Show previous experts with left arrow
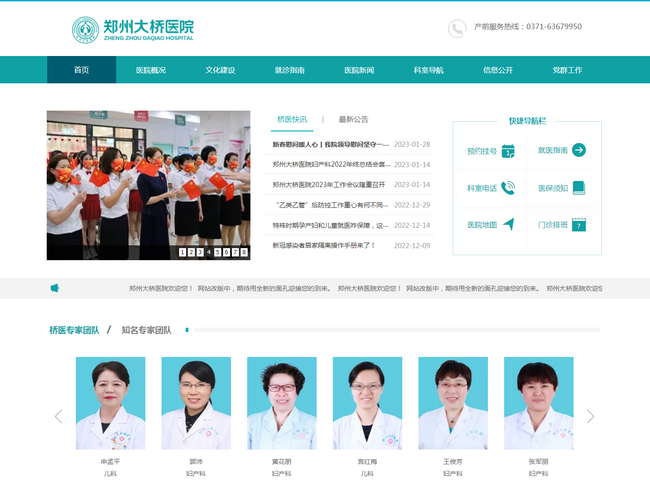The height and width of the screenshot is (500, 650). coord(58,416)
